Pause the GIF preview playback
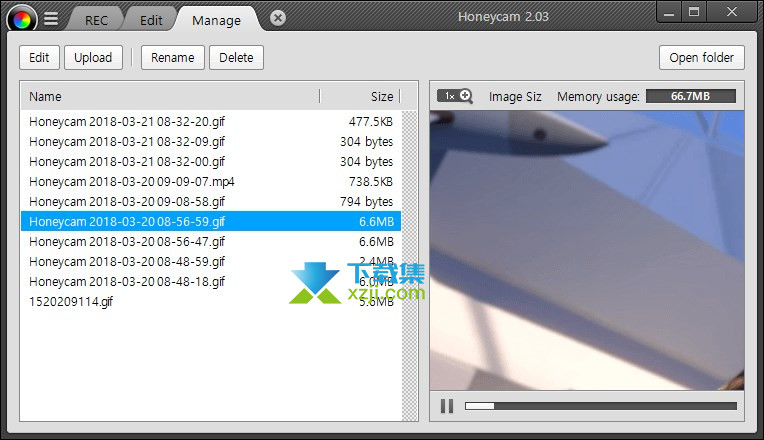764x440 pixels. [447, 406]
